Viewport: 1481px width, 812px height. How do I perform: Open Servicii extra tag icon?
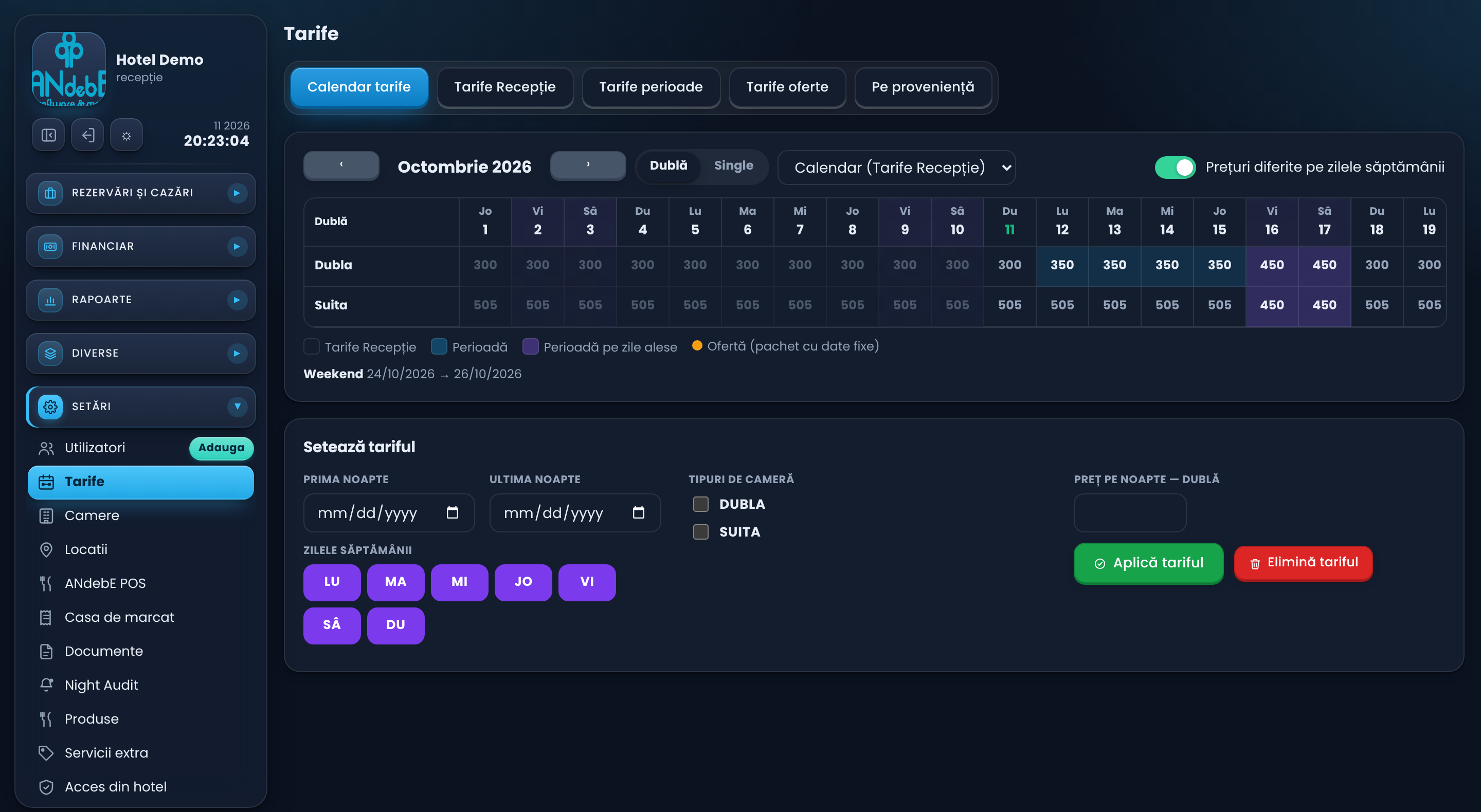coord(47,753)
